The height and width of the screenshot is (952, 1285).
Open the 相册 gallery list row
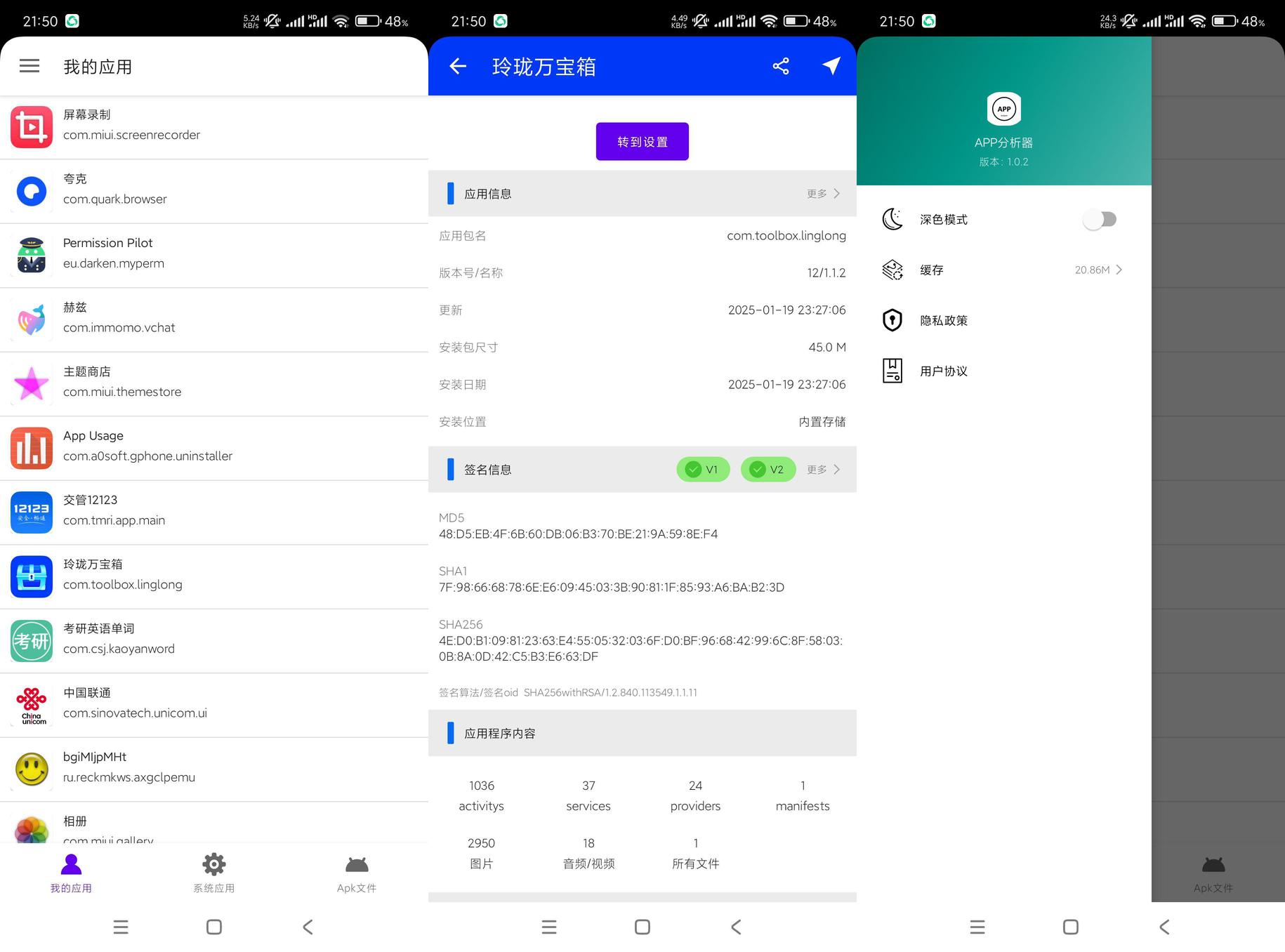tap(214, 823)
